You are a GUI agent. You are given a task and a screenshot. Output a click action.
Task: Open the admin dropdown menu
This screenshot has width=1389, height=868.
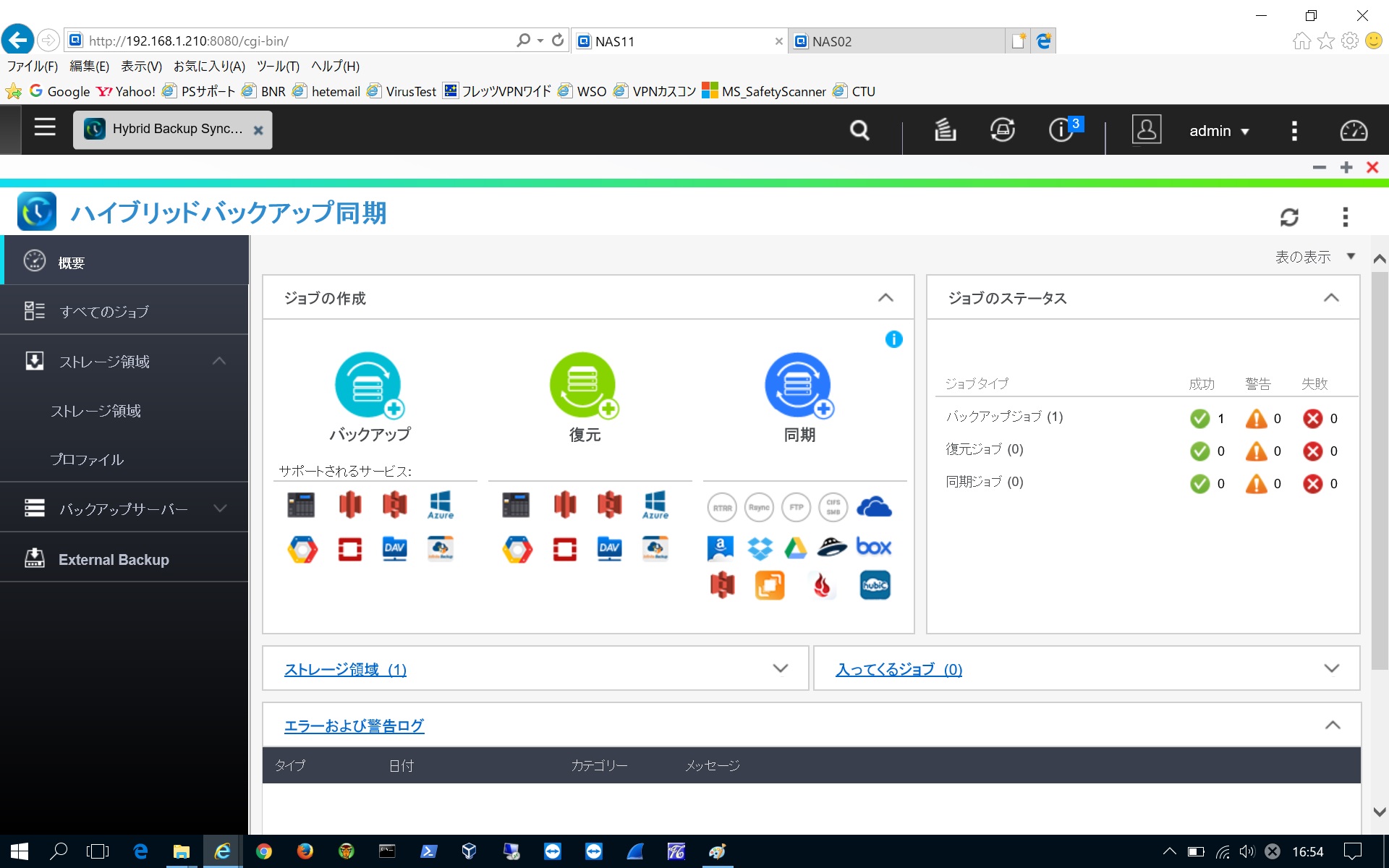[1220, 131]
